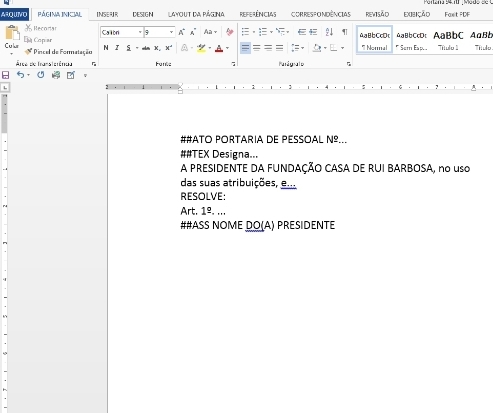
Task: Copy selection with Copiar
Action: [x=38, y=40]
